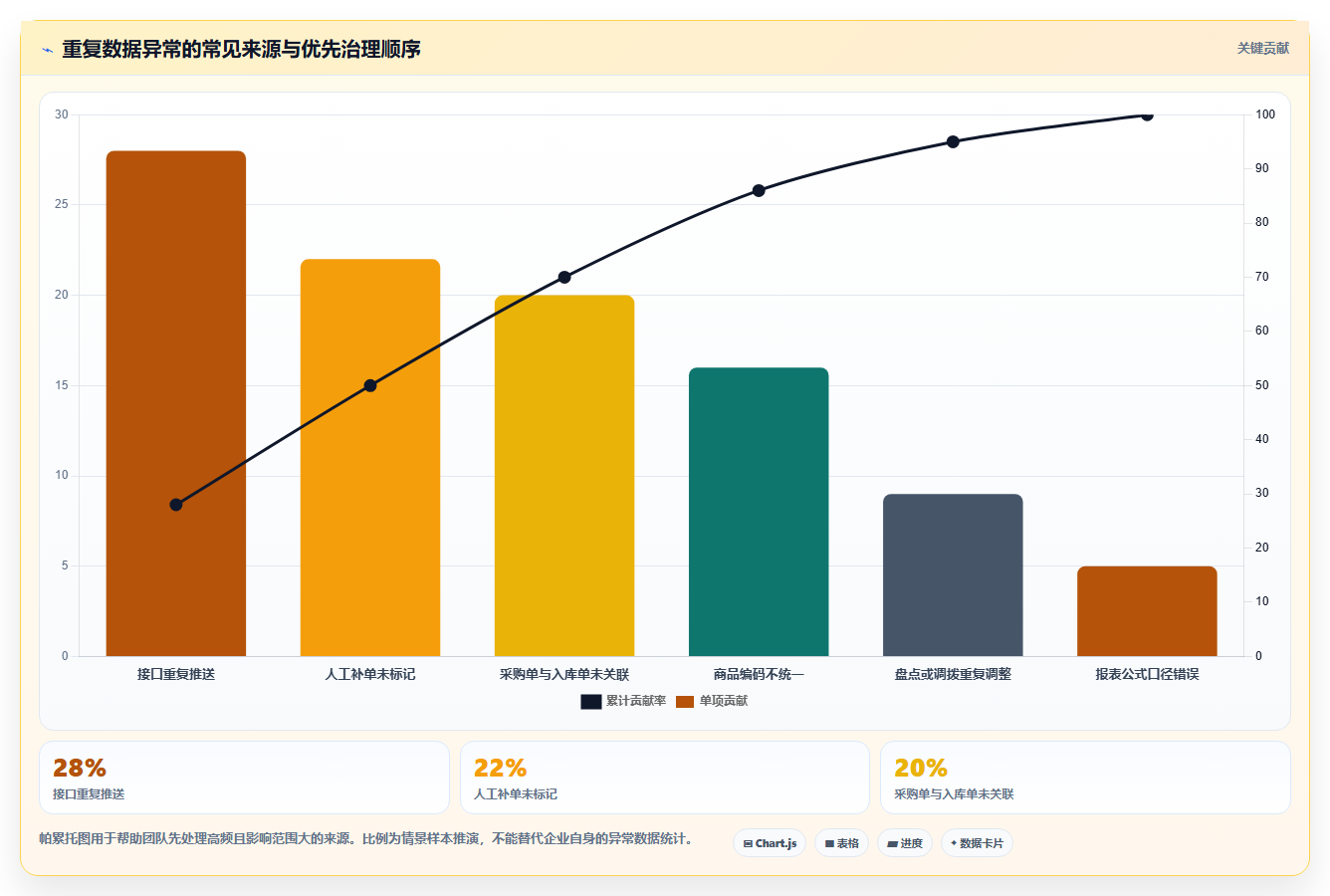Click the right axis value 100
The image size is (1330, 896).
tap(1264, 114)
